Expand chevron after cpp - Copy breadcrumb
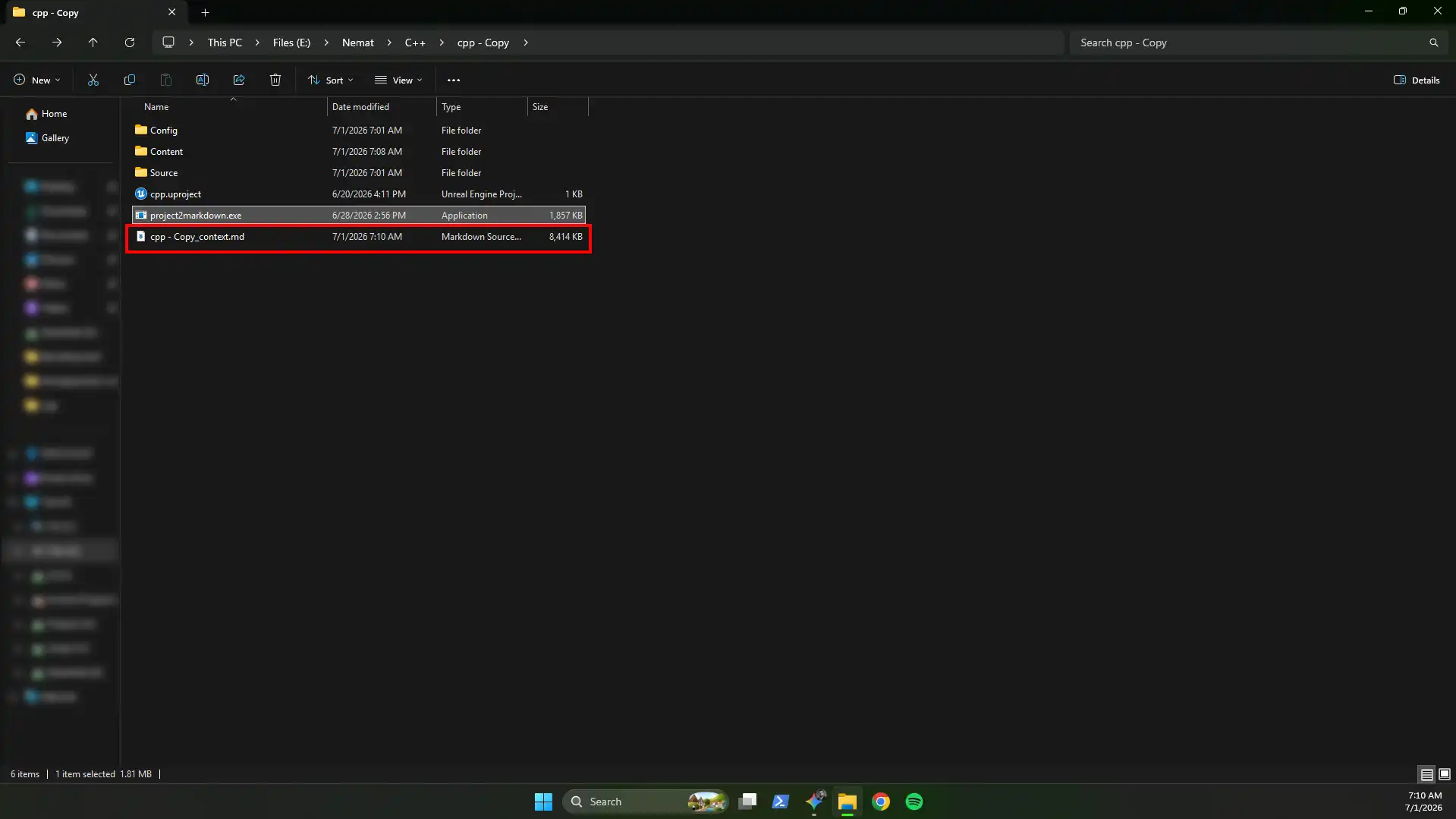The image size is (1456, 819). [526, 43]
